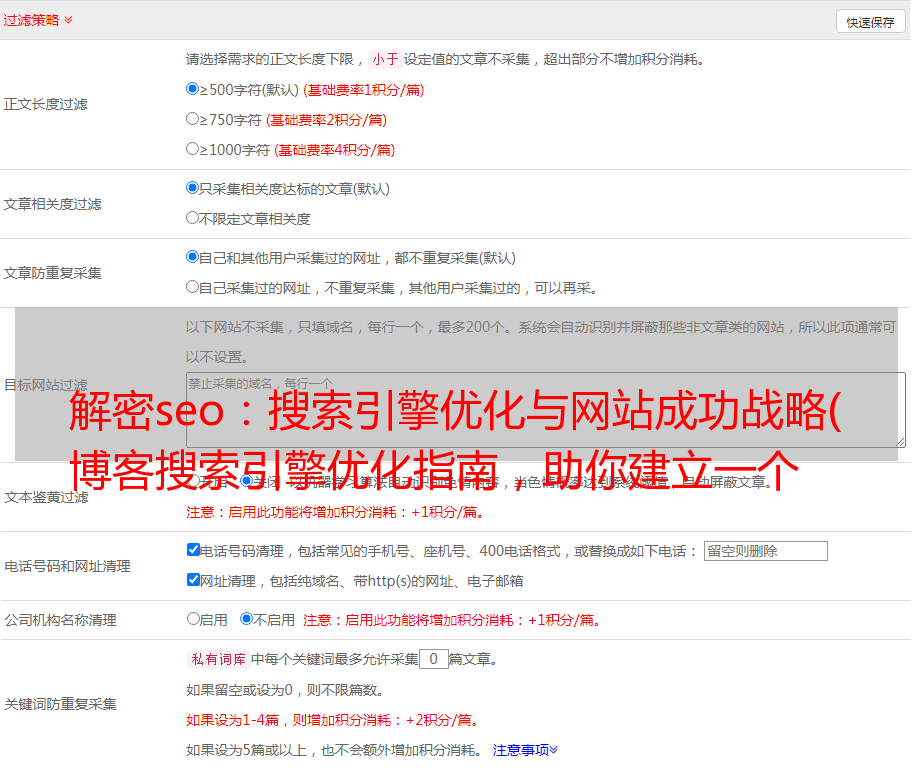Select 自己和其他用户采集过的网址 no-repeat option
This screenshot has height=768, width=912.
[x=193, y=257]
